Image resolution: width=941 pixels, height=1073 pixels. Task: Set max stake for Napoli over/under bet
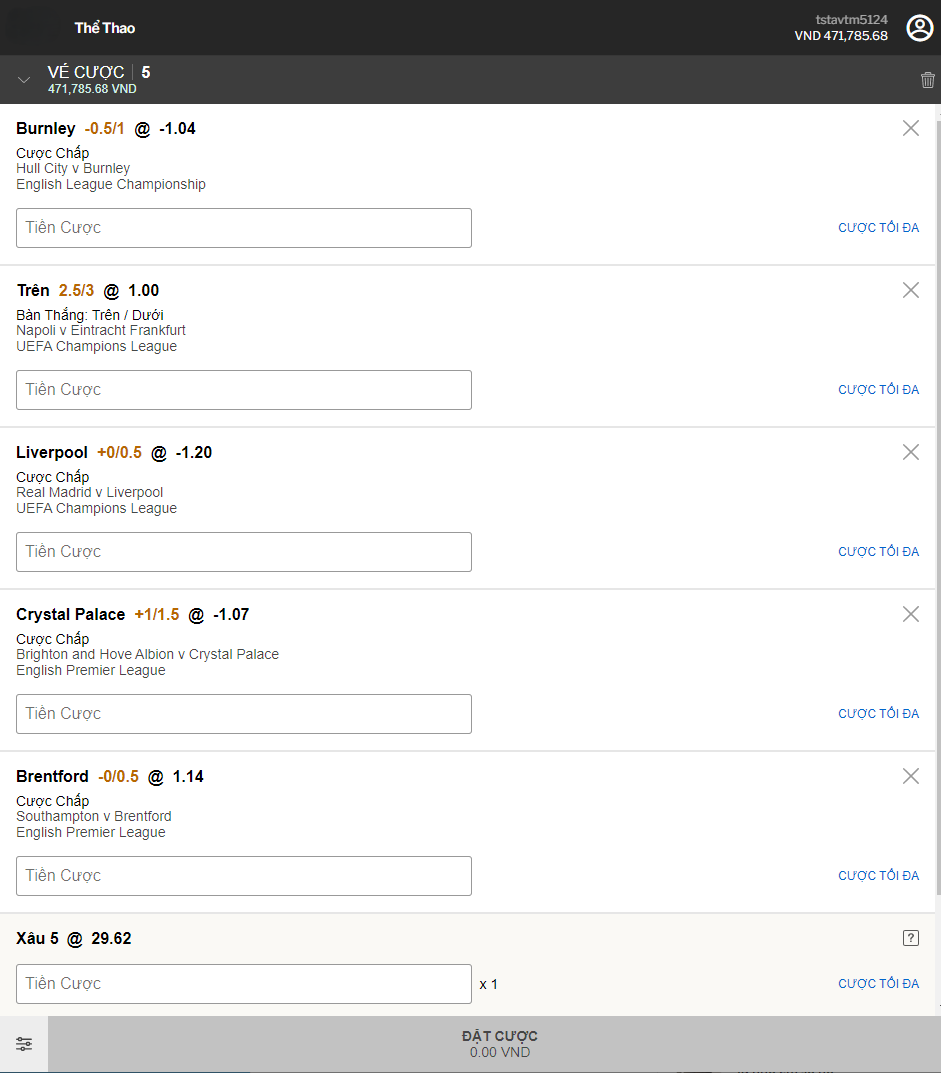click(878, 390)
